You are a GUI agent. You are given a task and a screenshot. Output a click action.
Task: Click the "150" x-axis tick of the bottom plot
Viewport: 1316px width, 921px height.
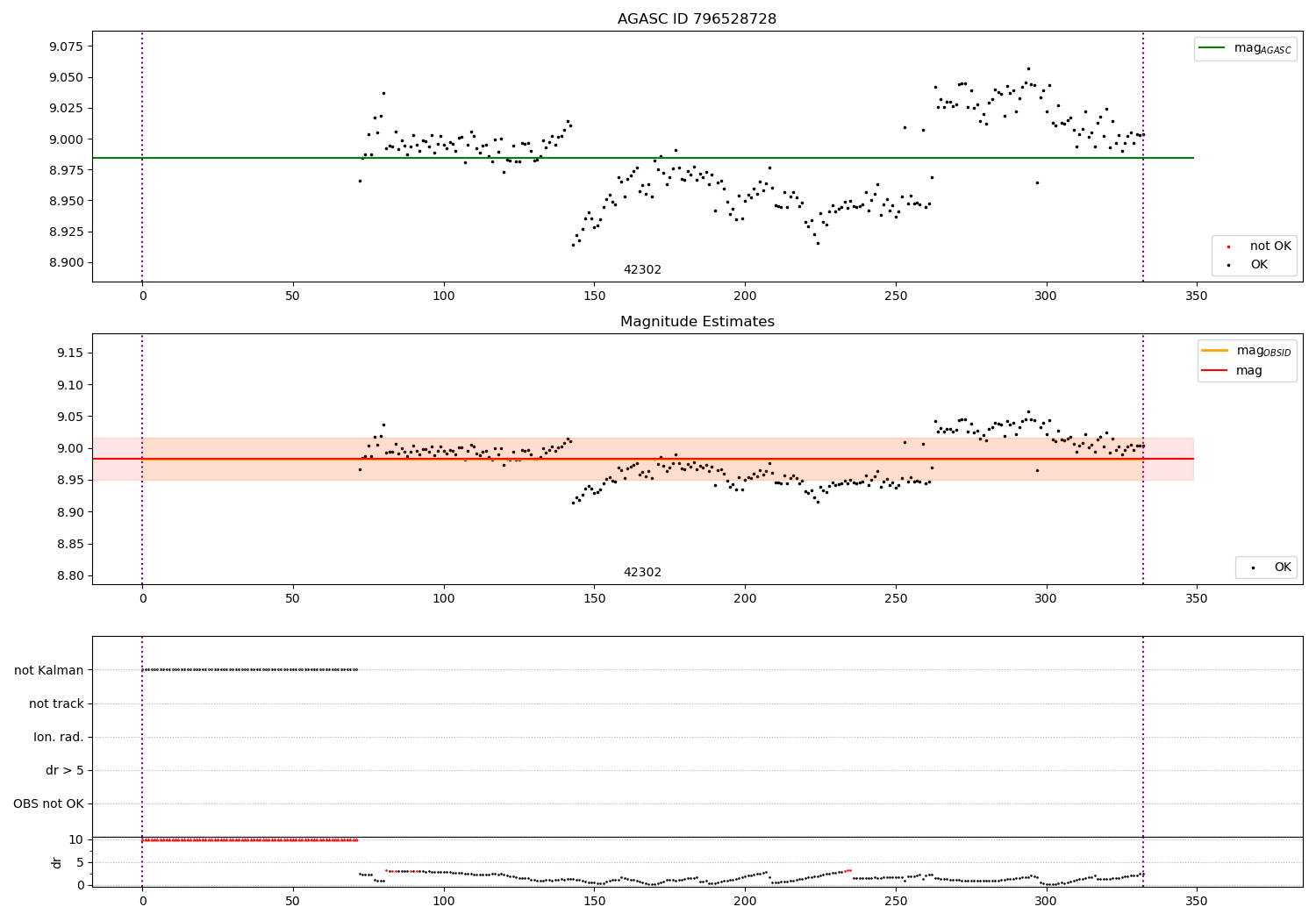click(594, 901)
